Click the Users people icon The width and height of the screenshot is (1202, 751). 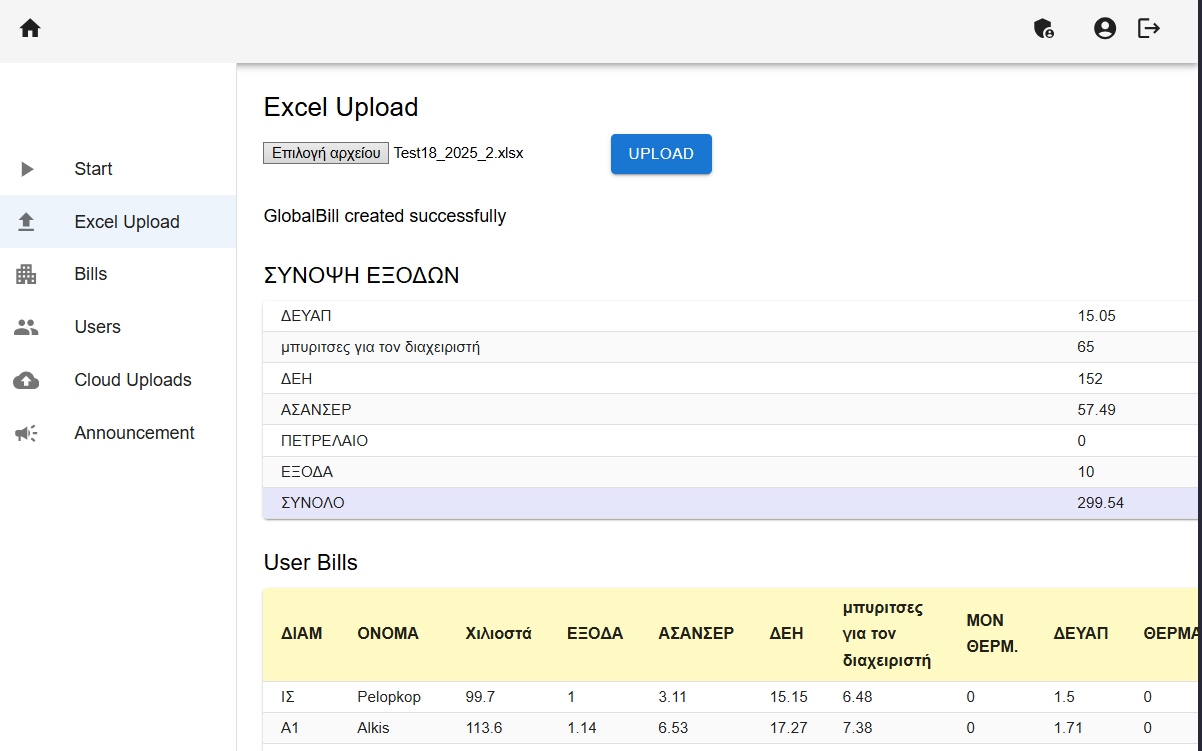point(27,327)
